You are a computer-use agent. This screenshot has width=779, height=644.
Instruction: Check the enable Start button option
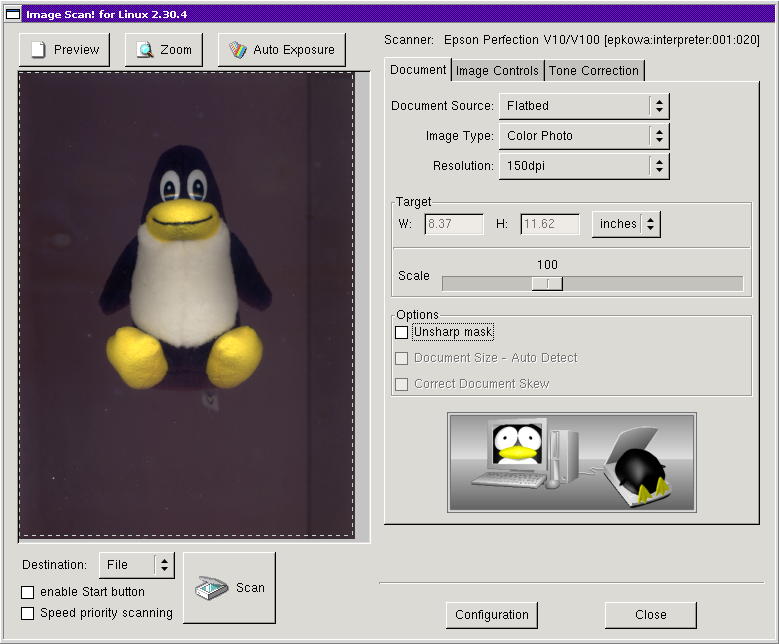click(28, 592)
